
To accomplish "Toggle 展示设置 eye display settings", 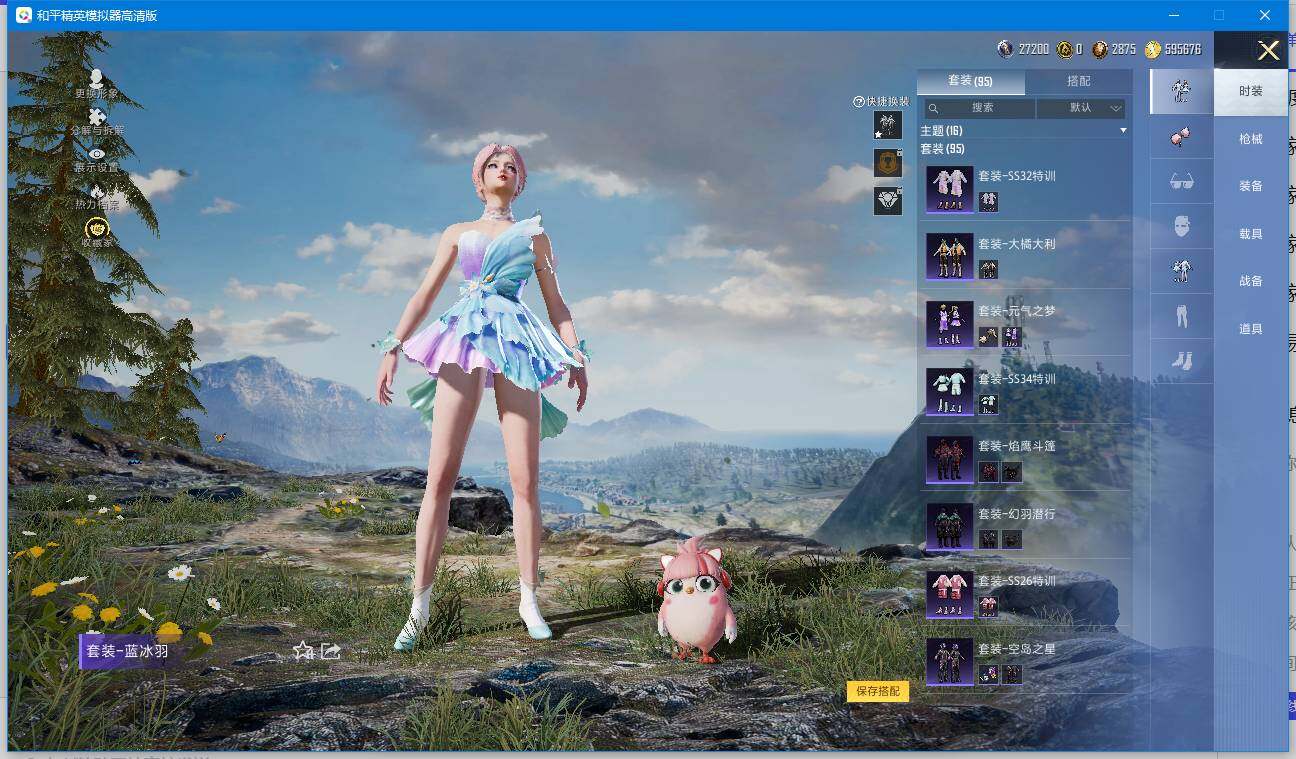I will [x=97, y=154].
